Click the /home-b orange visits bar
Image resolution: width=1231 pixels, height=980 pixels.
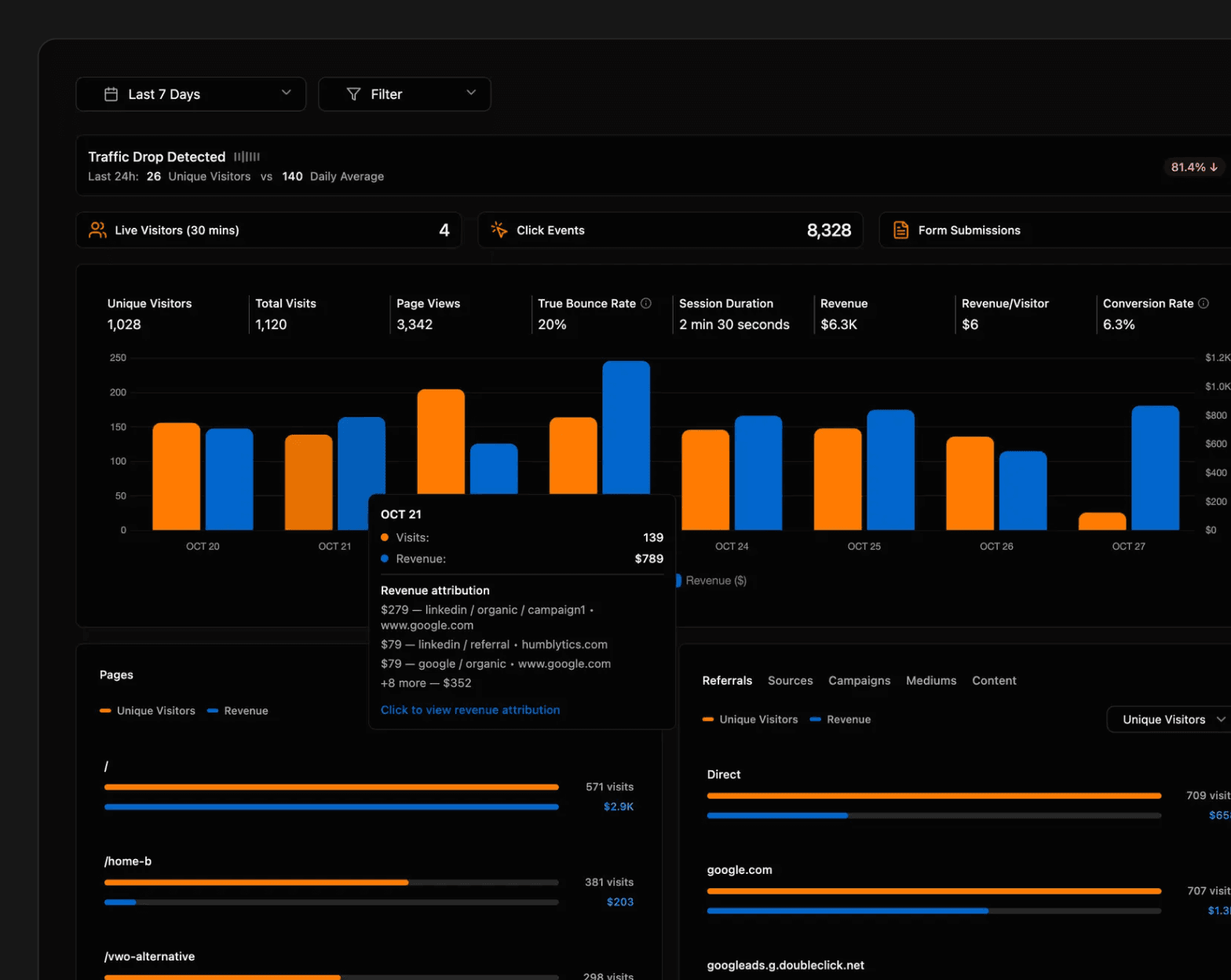tap(256, 883)
